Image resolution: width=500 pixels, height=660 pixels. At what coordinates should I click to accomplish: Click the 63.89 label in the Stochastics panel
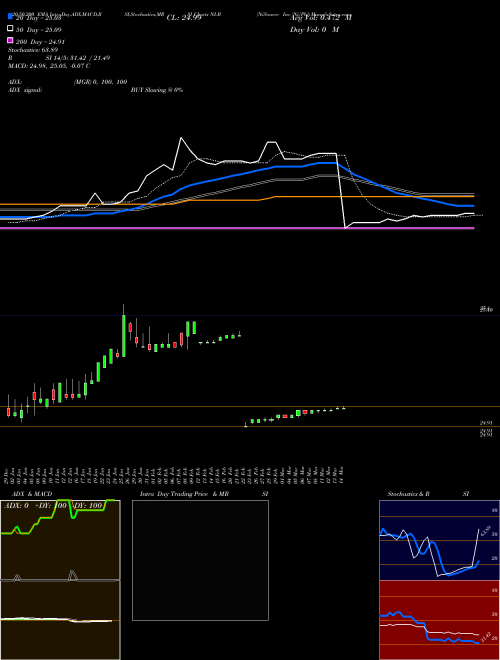pos(487,531)
